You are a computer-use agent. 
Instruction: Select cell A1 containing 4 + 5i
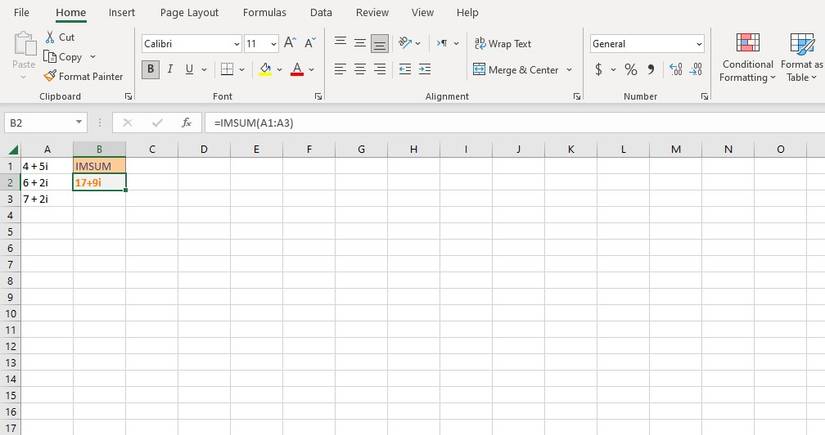47,166
